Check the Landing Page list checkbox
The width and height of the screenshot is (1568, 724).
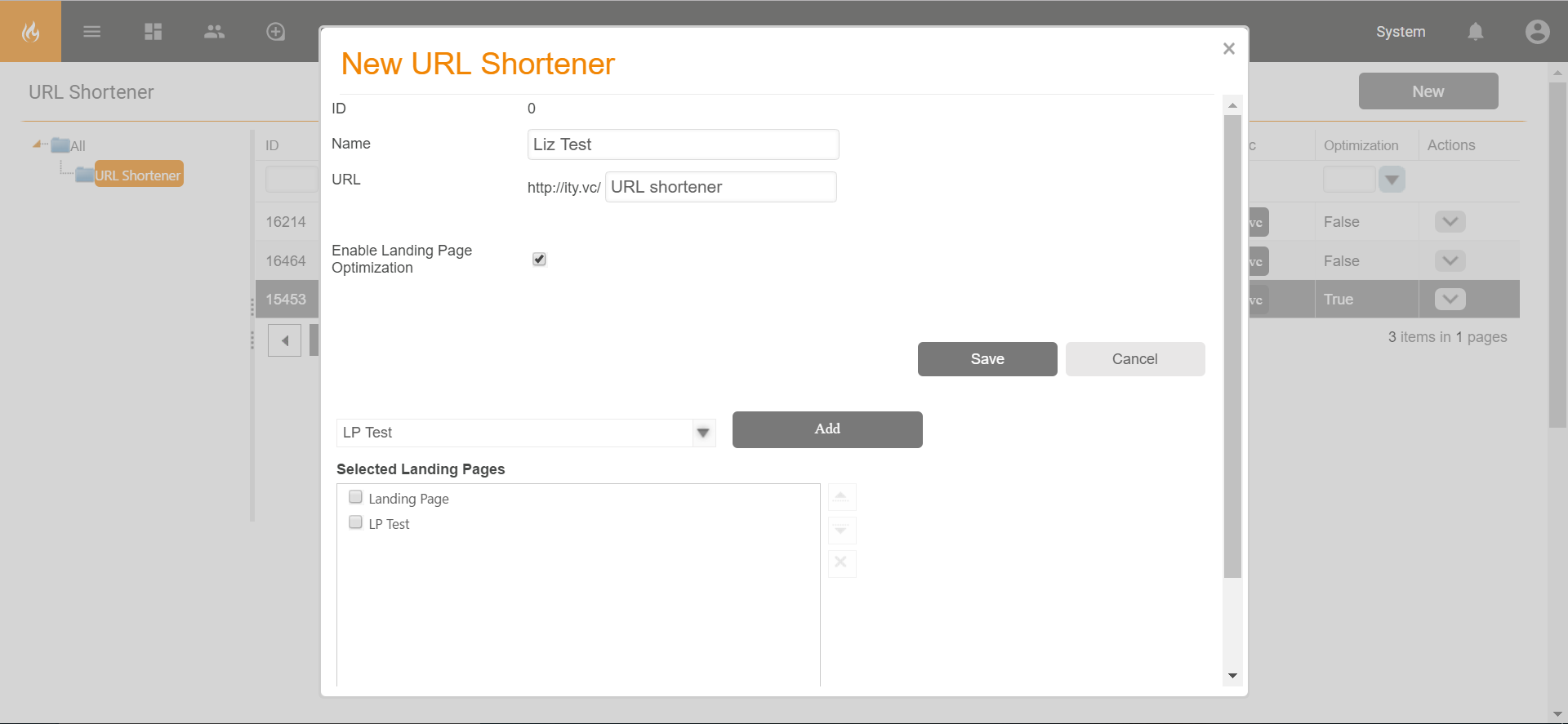click(355, 497)
